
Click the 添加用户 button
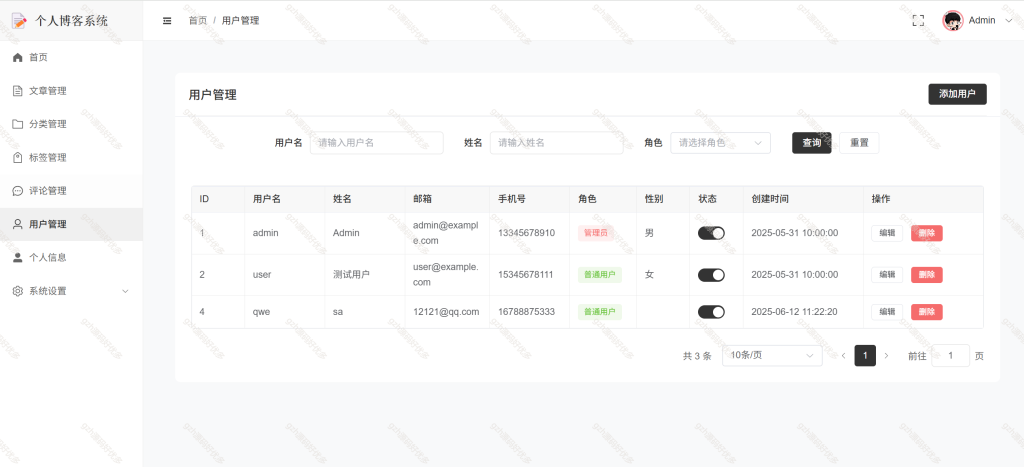pyautogui.click(x=957, y=94)
